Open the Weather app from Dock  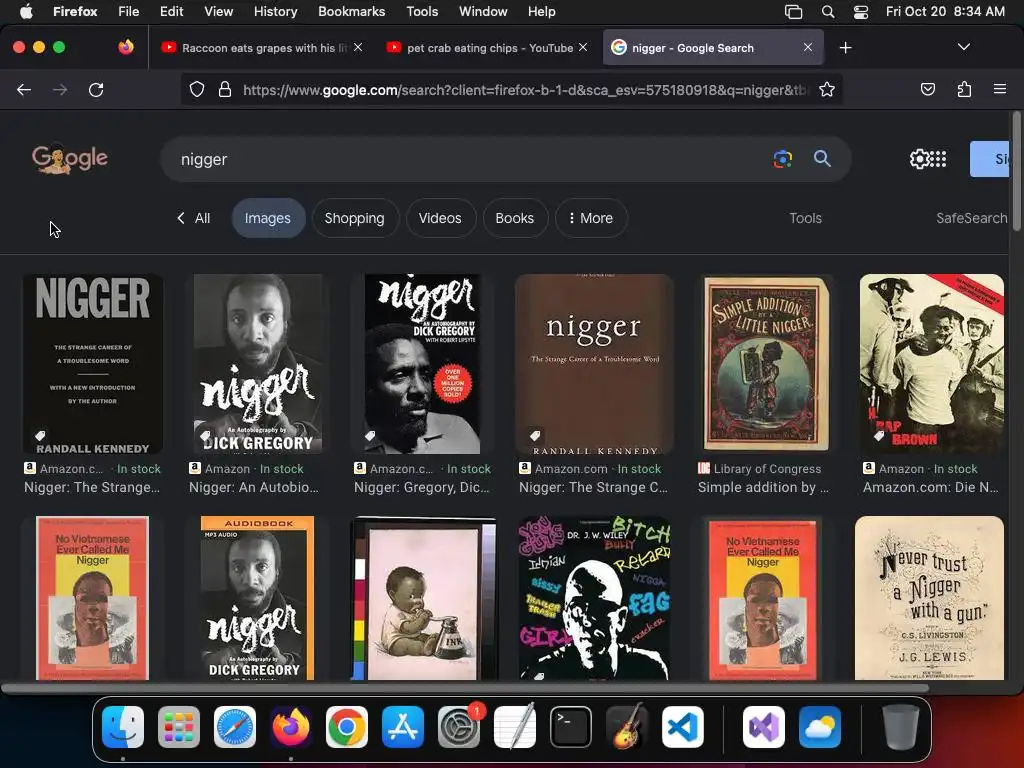pos(820,727)
